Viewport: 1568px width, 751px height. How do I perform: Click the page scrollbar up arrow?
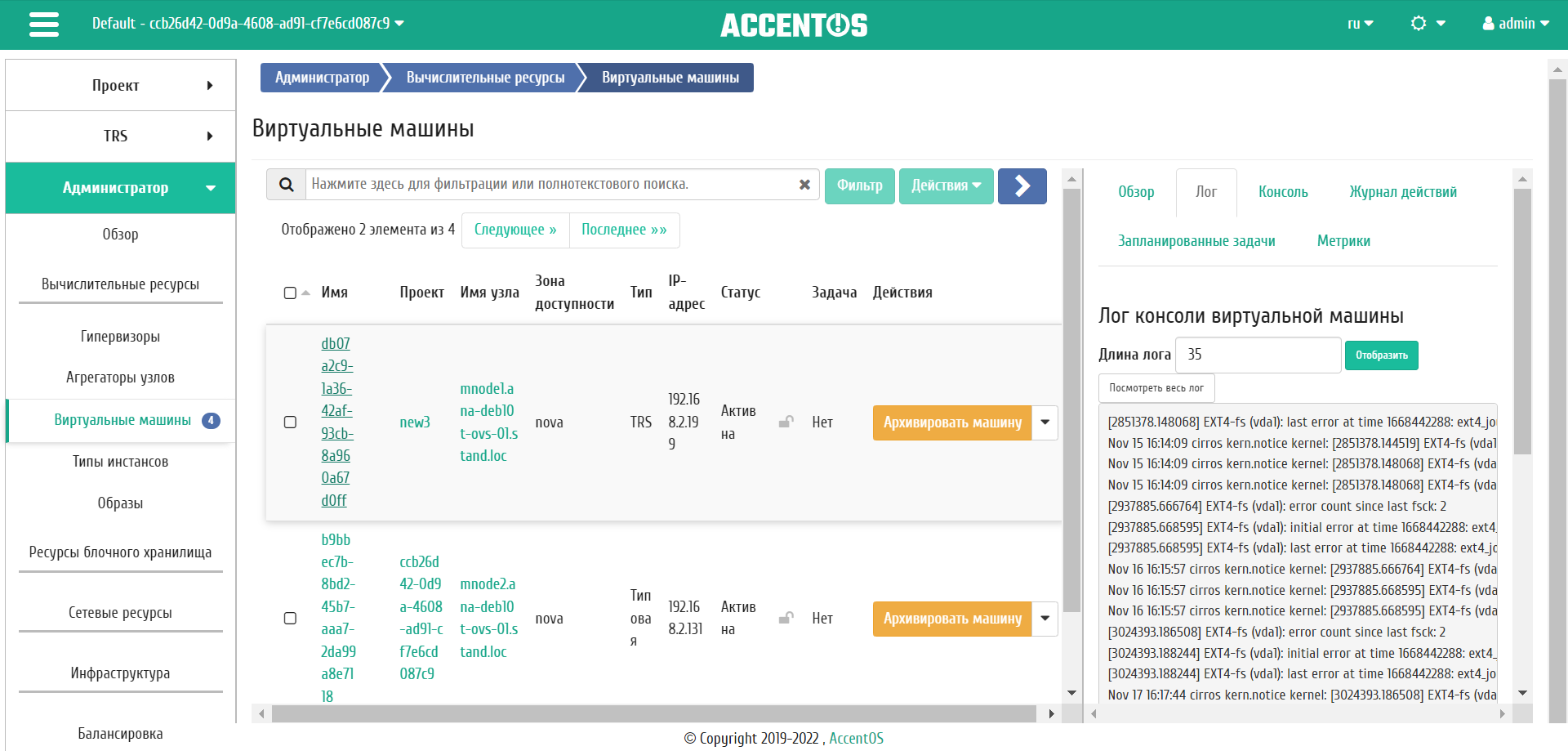point(1557,69)
